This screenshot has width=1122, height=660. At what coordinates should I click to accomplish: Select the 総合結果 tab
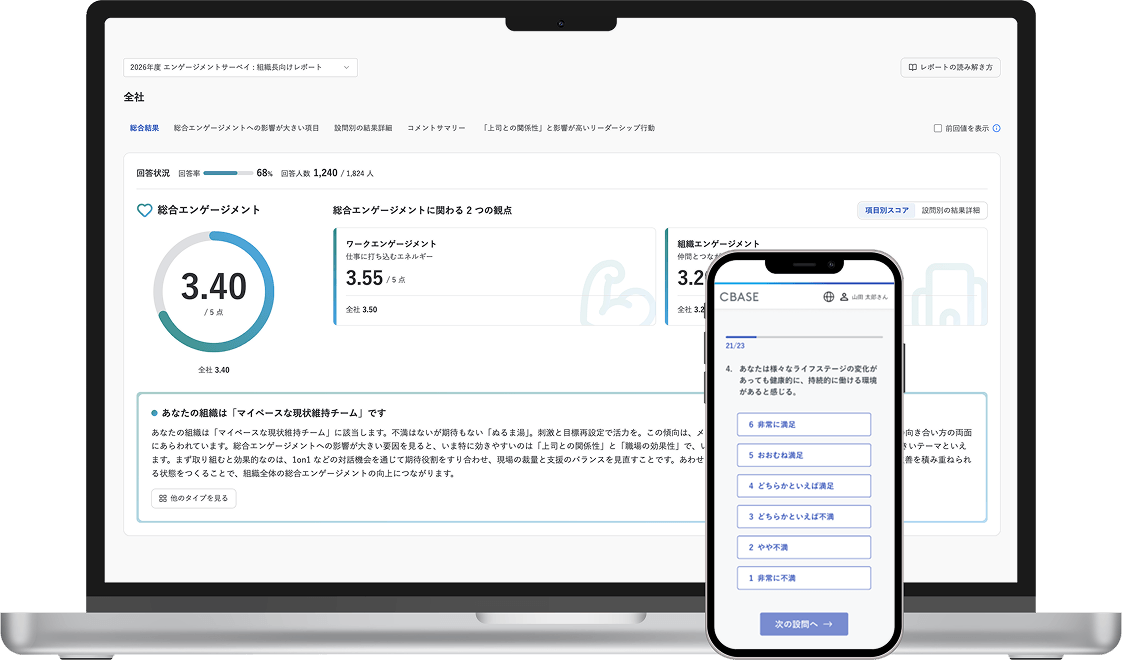[145, 128]
